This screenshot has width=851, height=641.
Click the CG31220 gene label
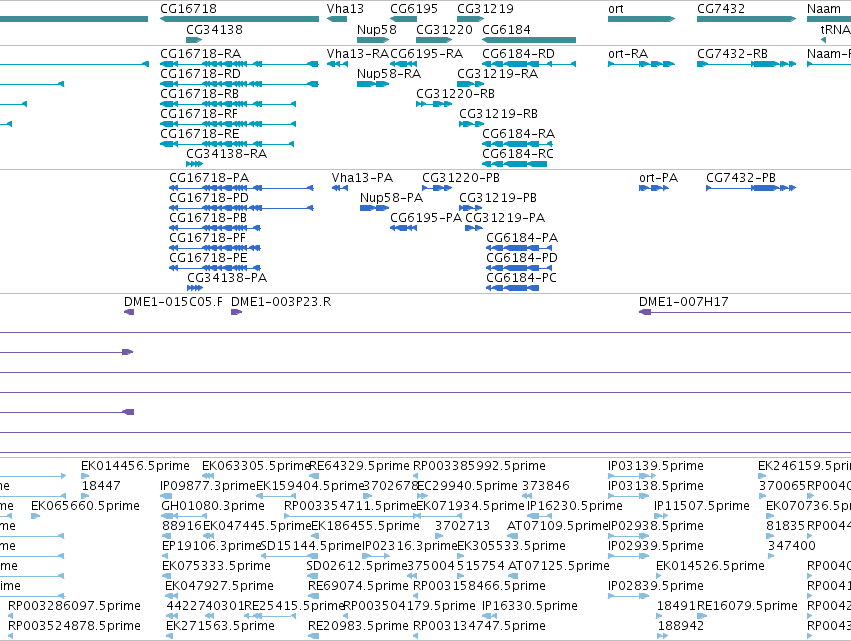(x=444, y=30)
